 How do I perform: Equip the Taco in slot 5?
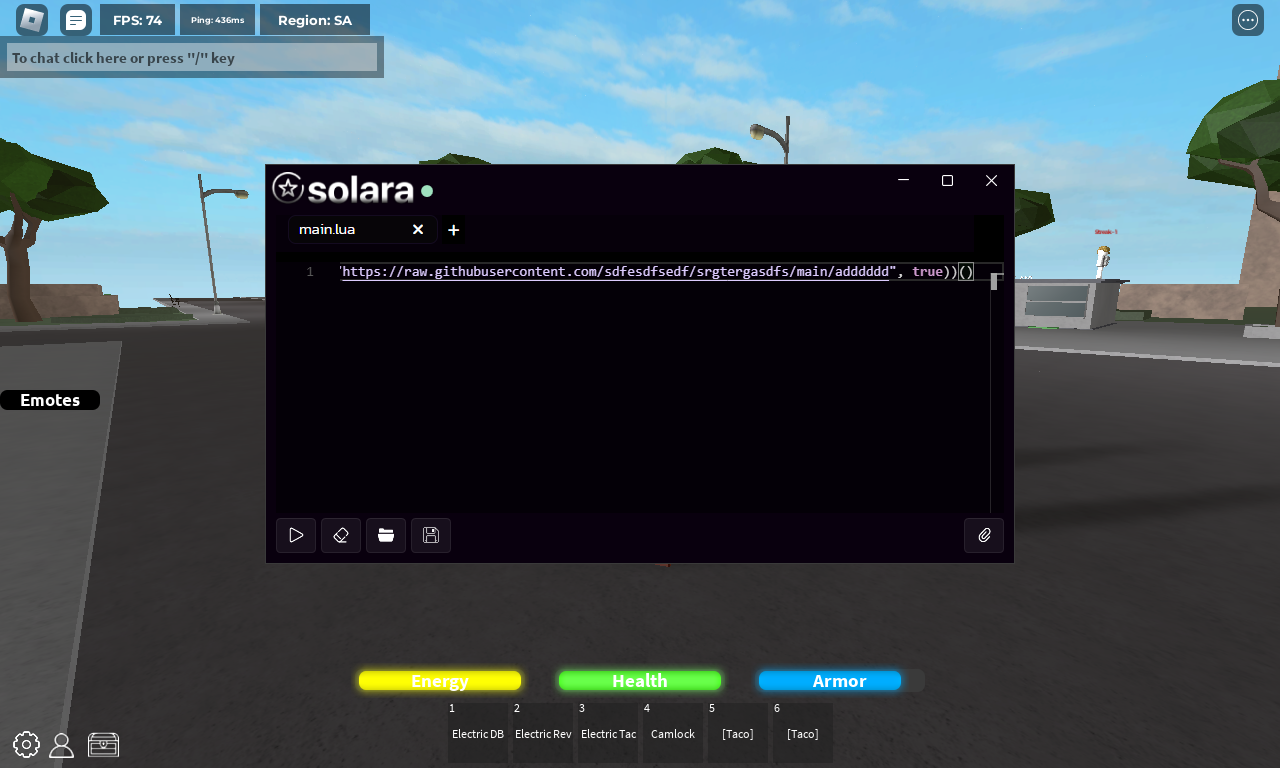pos(738,733)
